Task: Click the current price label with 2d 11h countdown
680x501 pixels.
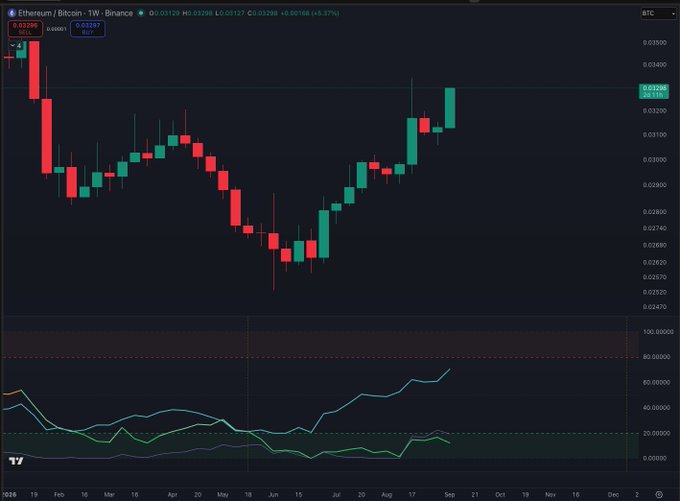Action: (654, 91)
